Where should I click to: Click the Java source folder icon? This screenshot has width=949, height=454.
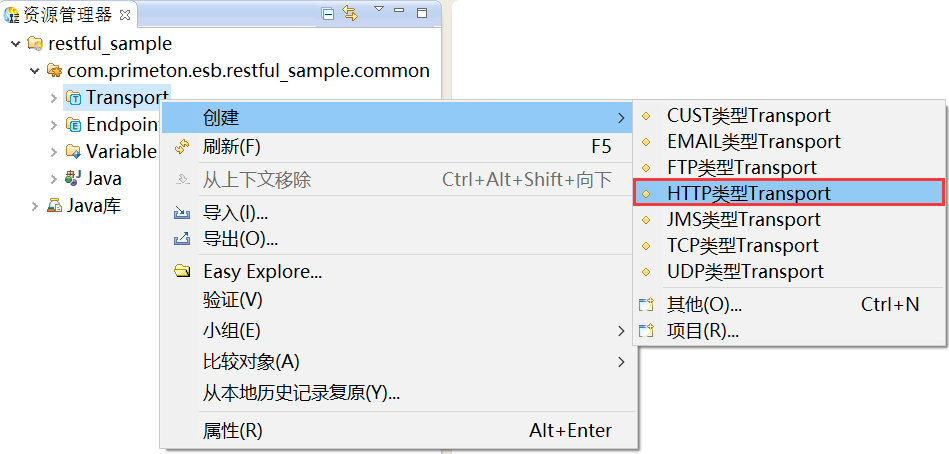point(73,179)
